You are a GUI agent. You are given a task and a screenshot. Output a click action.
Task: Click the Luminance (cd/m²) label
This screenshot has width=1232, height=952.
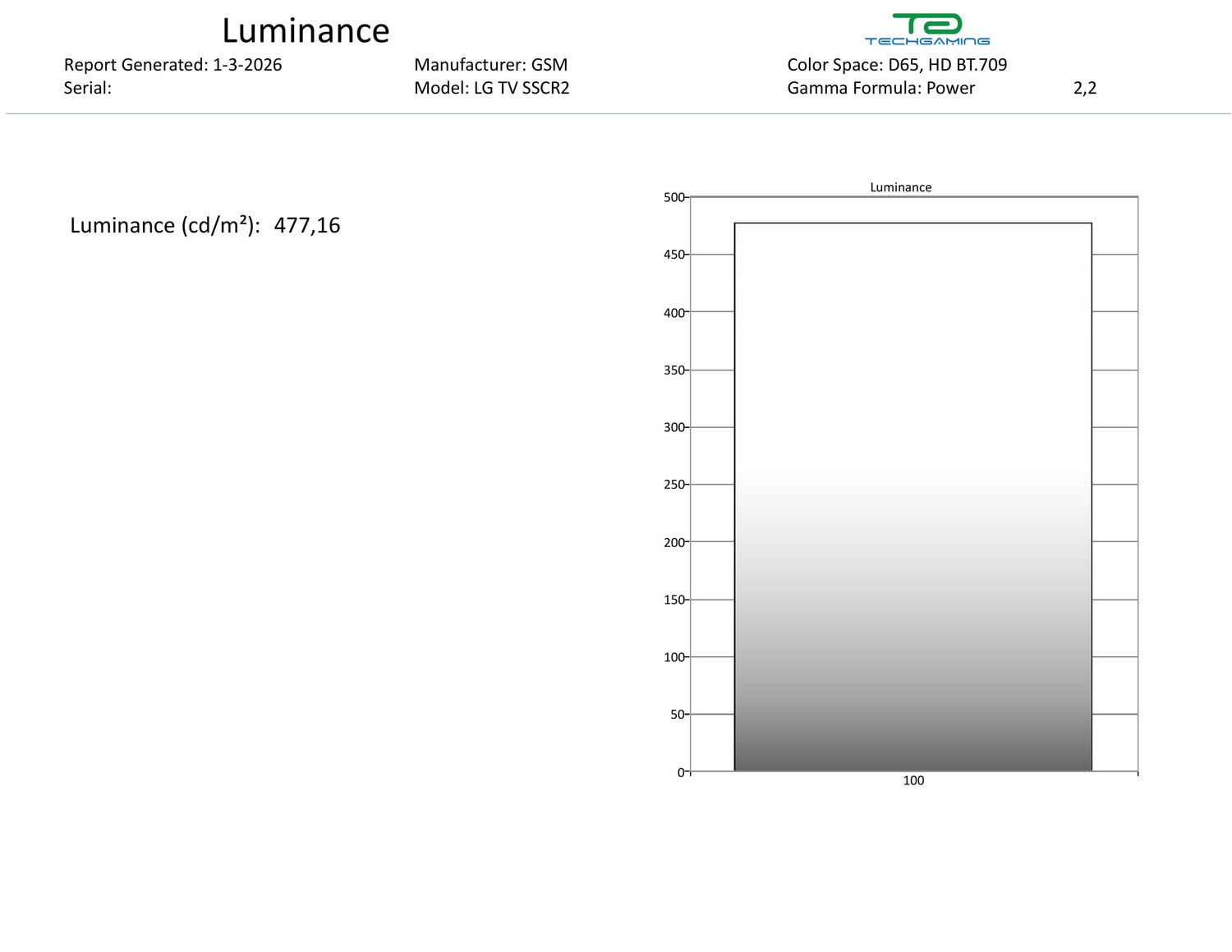[x=164, y=226]
